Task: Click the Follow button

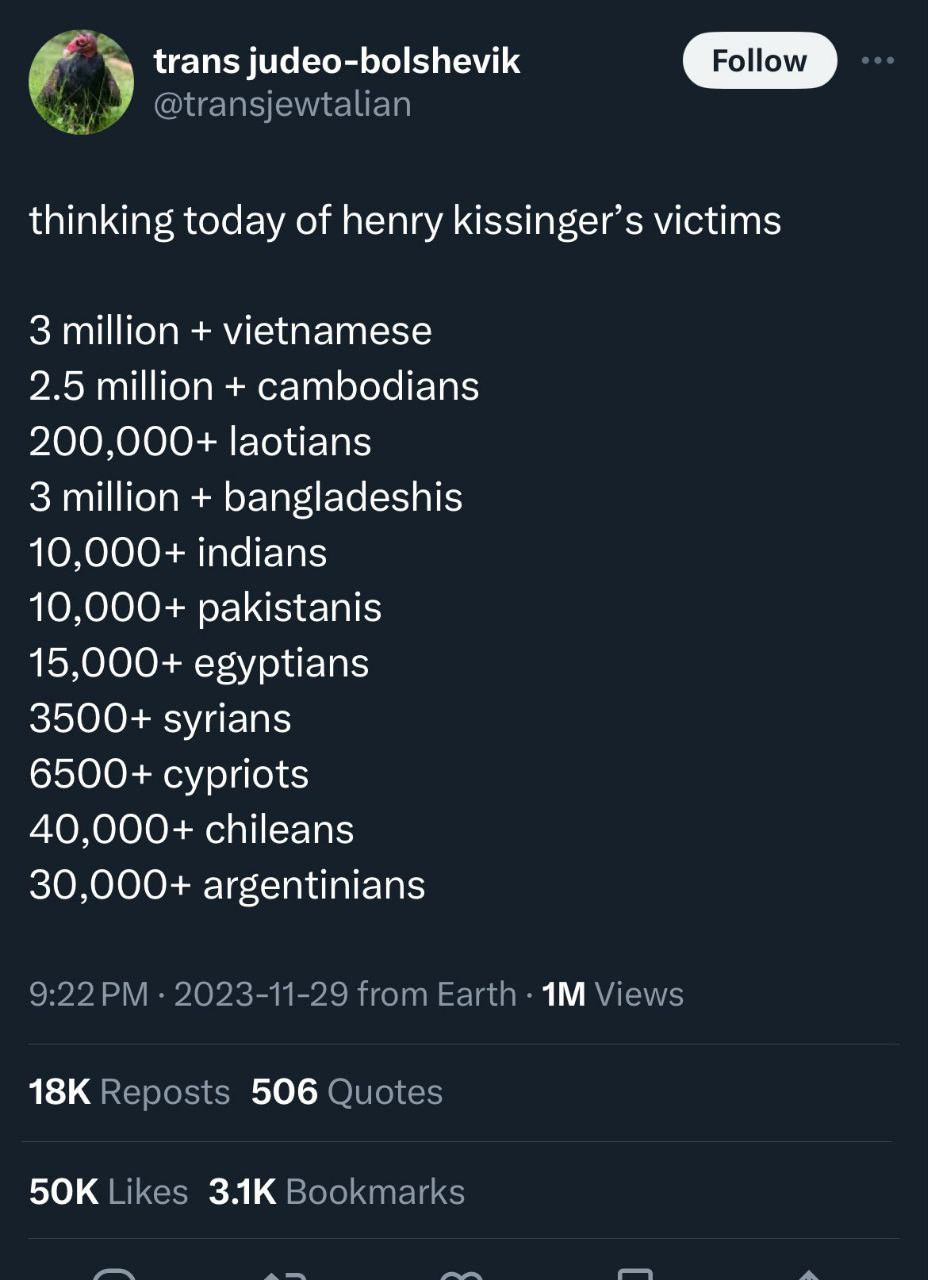Action: tap(759, 60)
